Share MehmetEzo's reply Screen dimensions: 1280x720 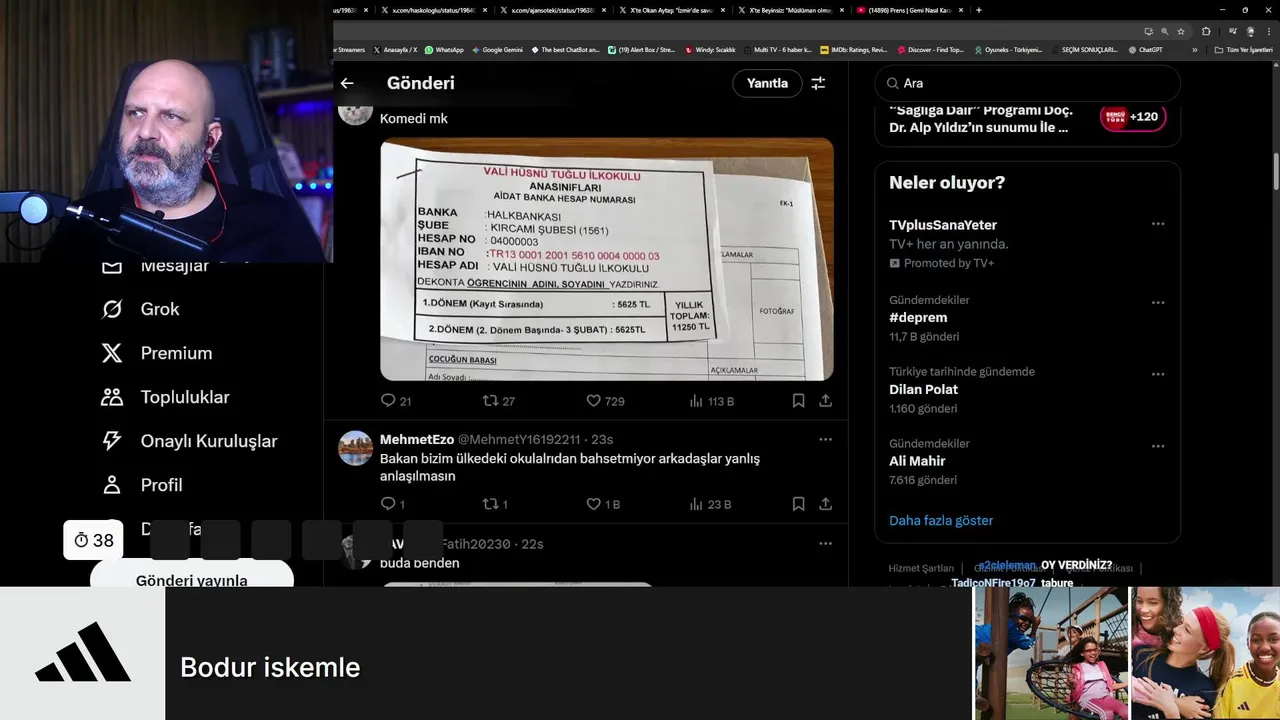(x=825, y=505)
